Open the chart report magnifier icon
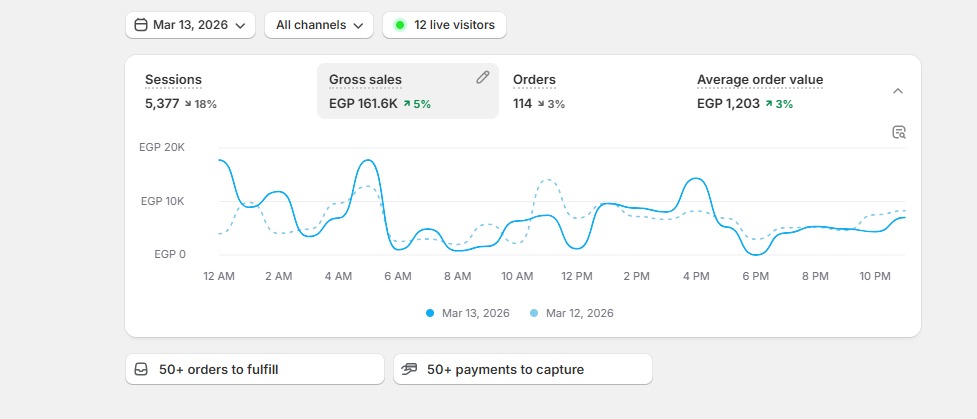Image resolution: width=977 pixels, height=419 pixels. (898, 132)
